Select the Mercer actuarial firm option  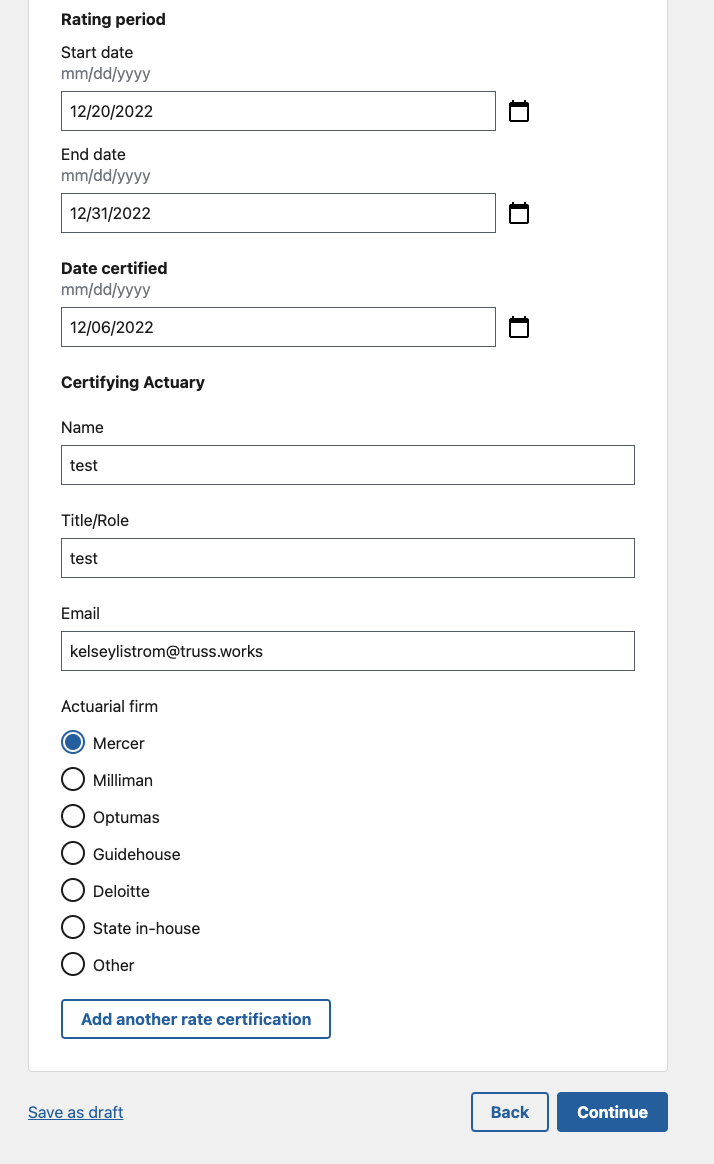click(73, 743)
